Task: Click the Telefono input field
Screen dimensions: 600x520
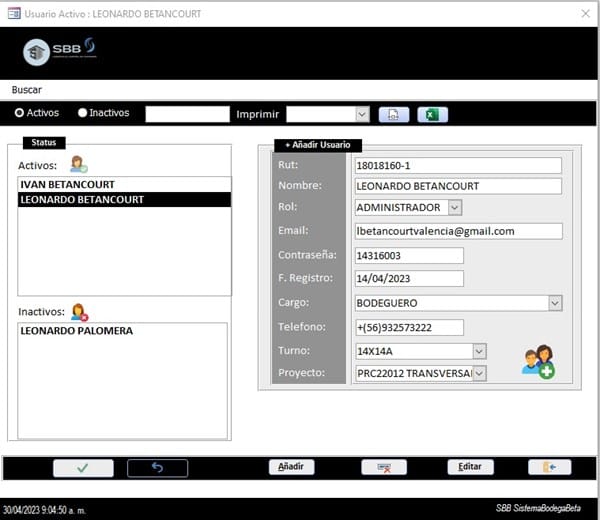Action: tap(409, 328)
